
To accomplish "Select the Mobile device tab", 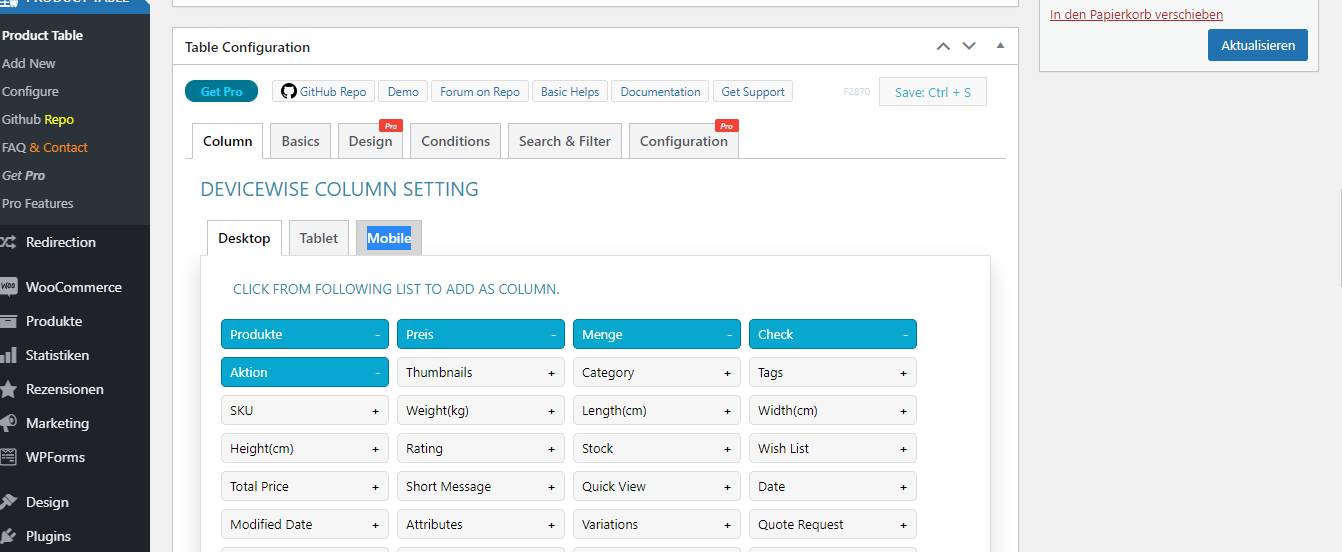I will tap(389, 238).
